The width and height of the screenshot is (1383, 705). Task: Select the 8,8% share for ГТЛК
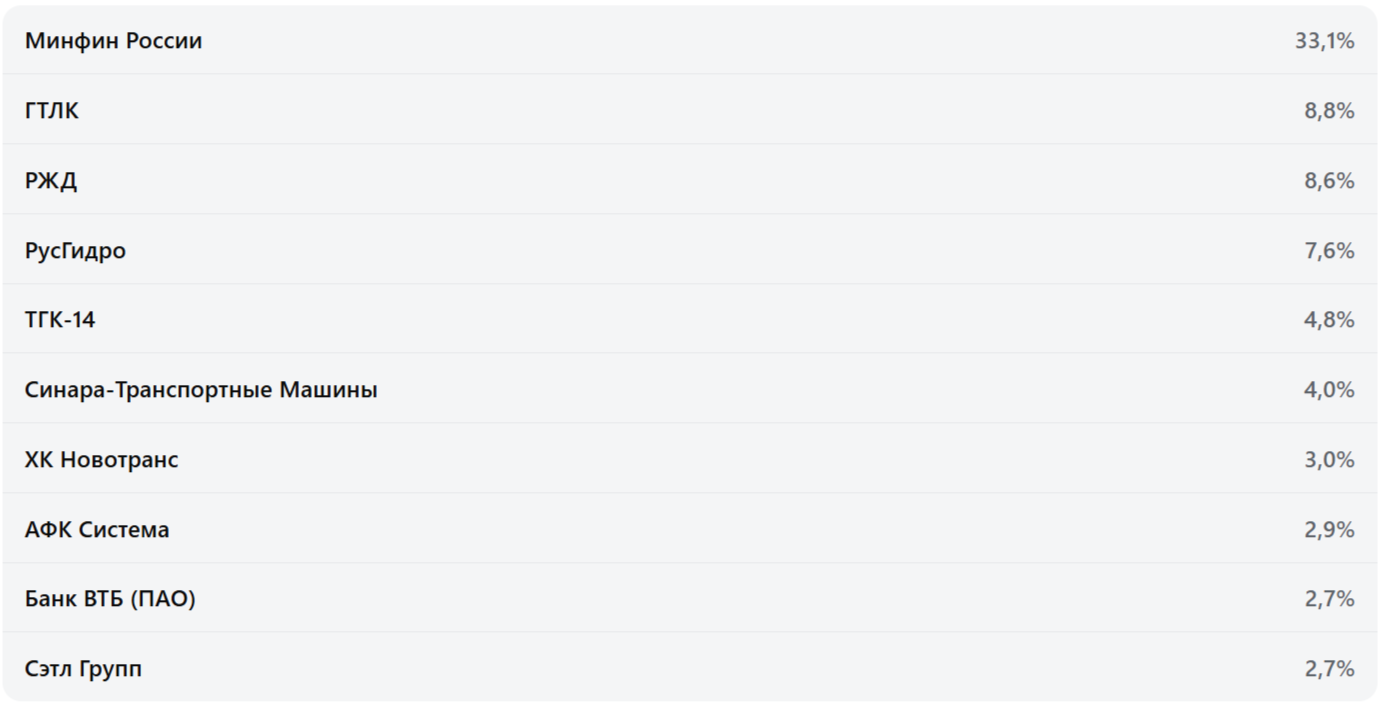[1329, 111]
